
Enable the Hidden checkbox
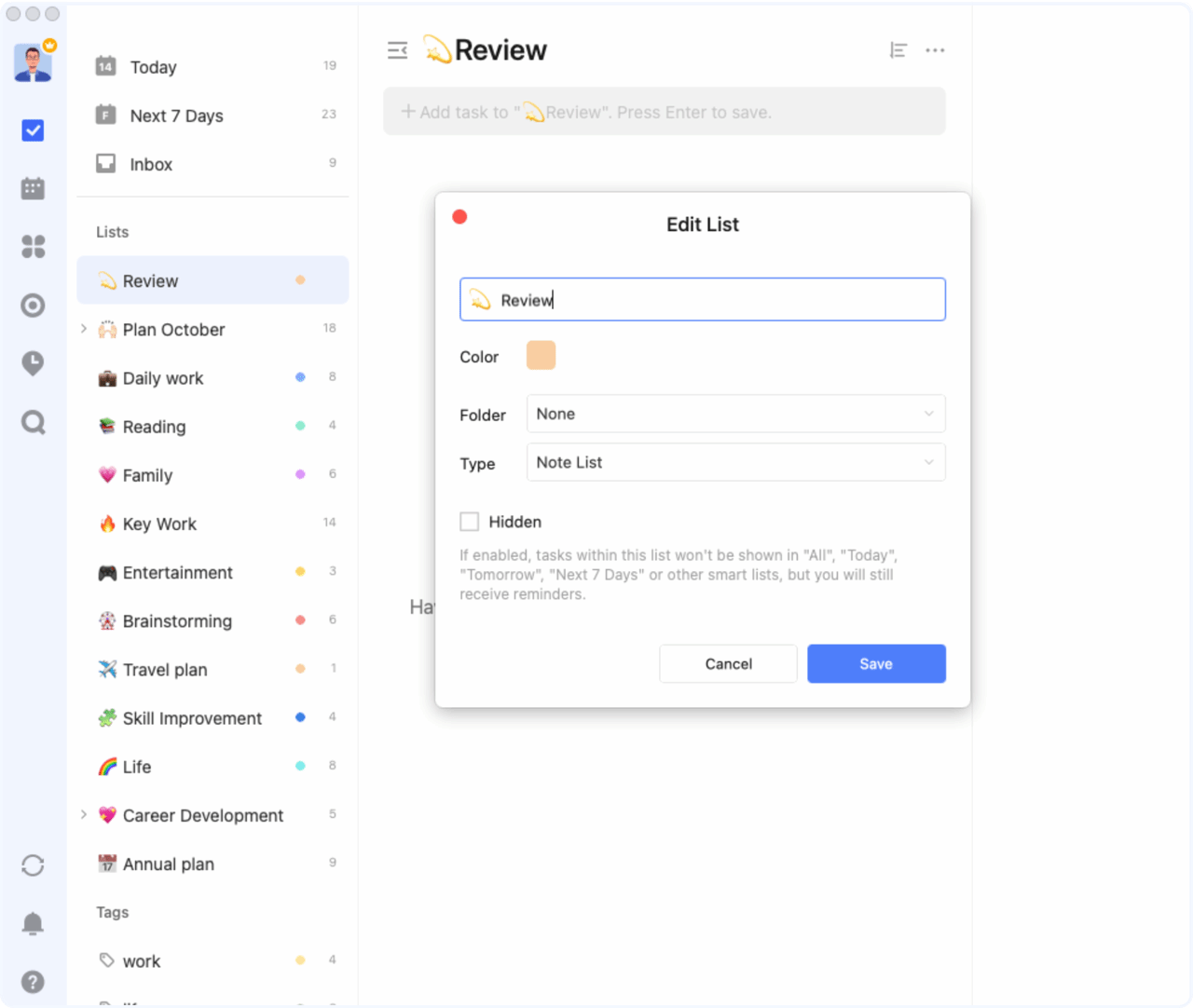[x=470, y=522]
